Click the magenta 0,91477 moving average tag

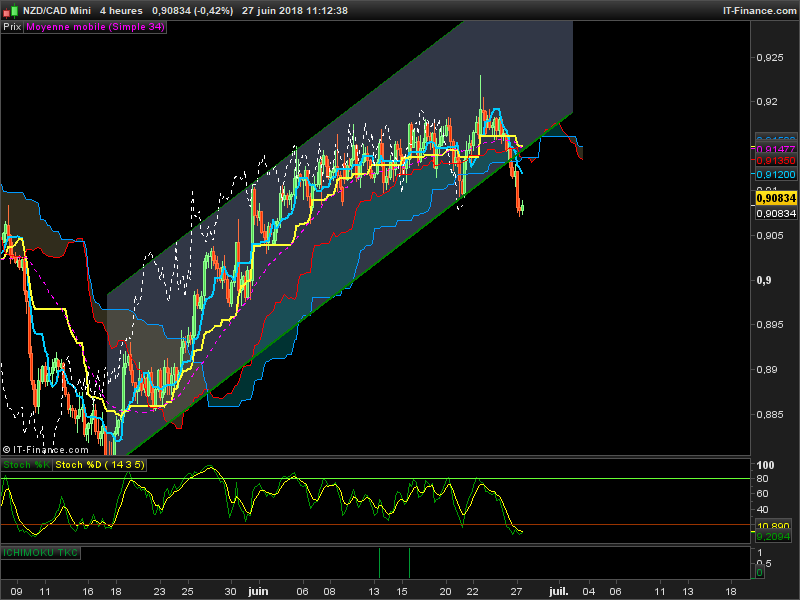click(x=776, y=149)
